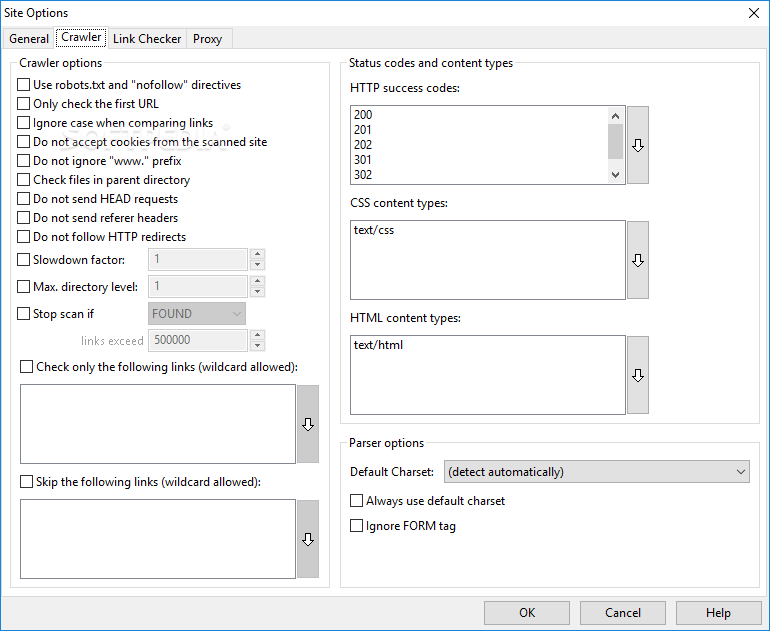Image resolution: width=770 pixels, height=631 pixels.
Task: Confirm settings with OK button
Action: point(527,613)
